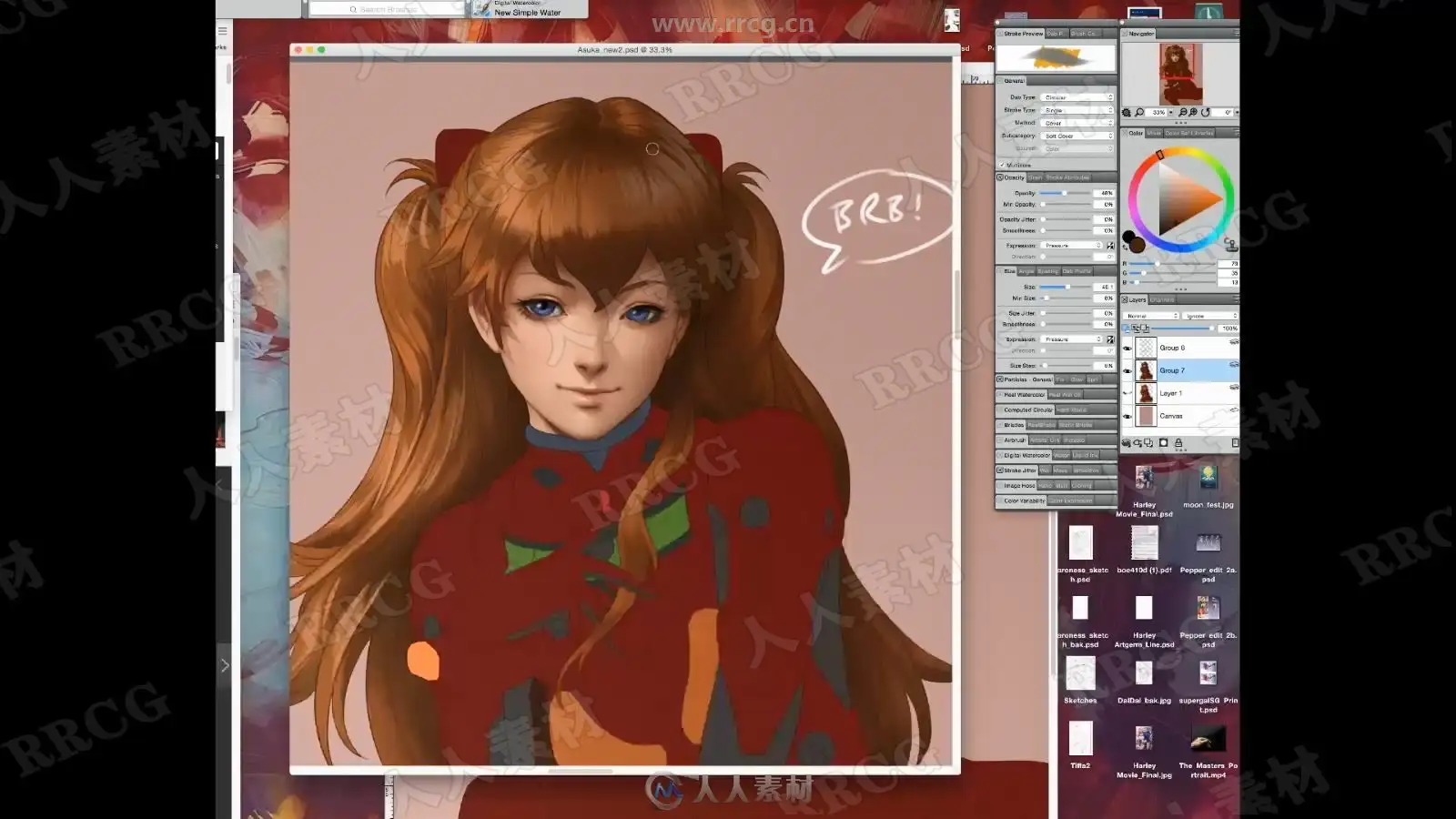Select the Canvas layer name

coord(1171,416)
